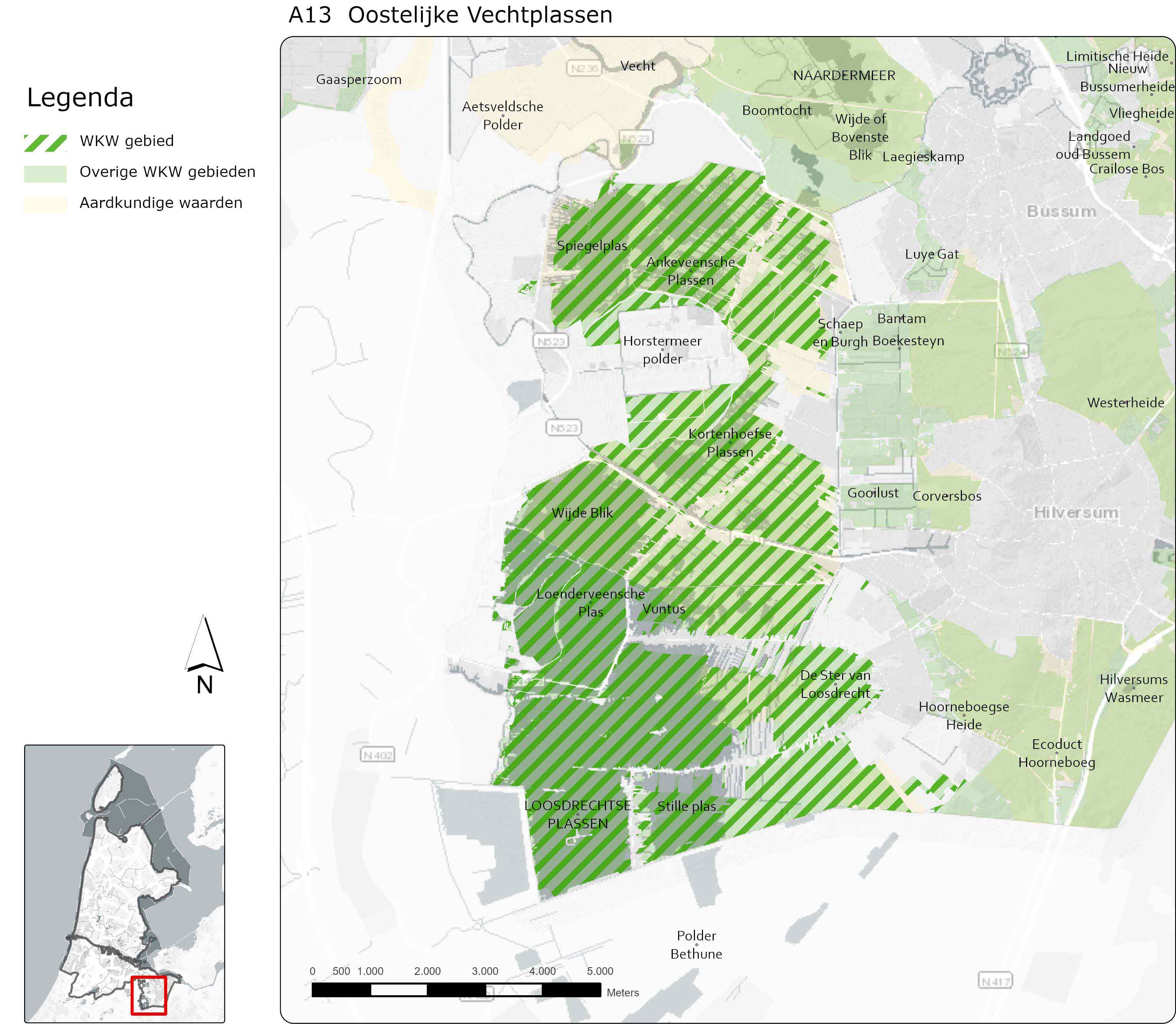Click the Aardkundige waarden cream swatch
1176x1024 pixels.
pyautogui.click(x=45, y=204)
